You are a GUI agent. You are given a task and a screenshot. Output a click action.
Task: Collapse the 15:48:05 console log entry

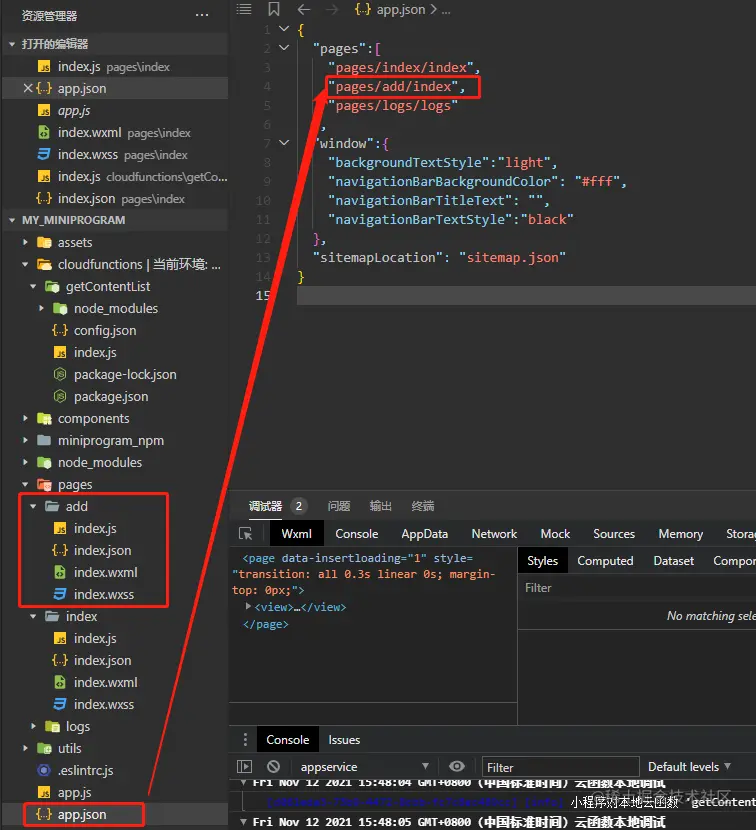[244, 822]
